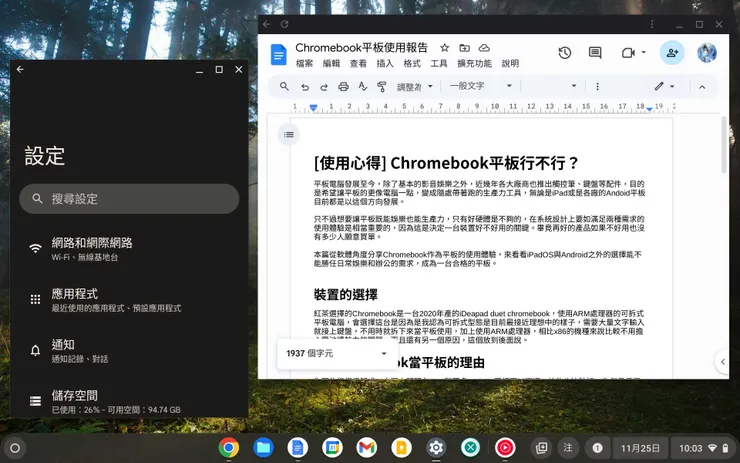This screenshot has width=740, height=463.
Task: Open YouTube Music from the shelf
Action: coord(505,447)
